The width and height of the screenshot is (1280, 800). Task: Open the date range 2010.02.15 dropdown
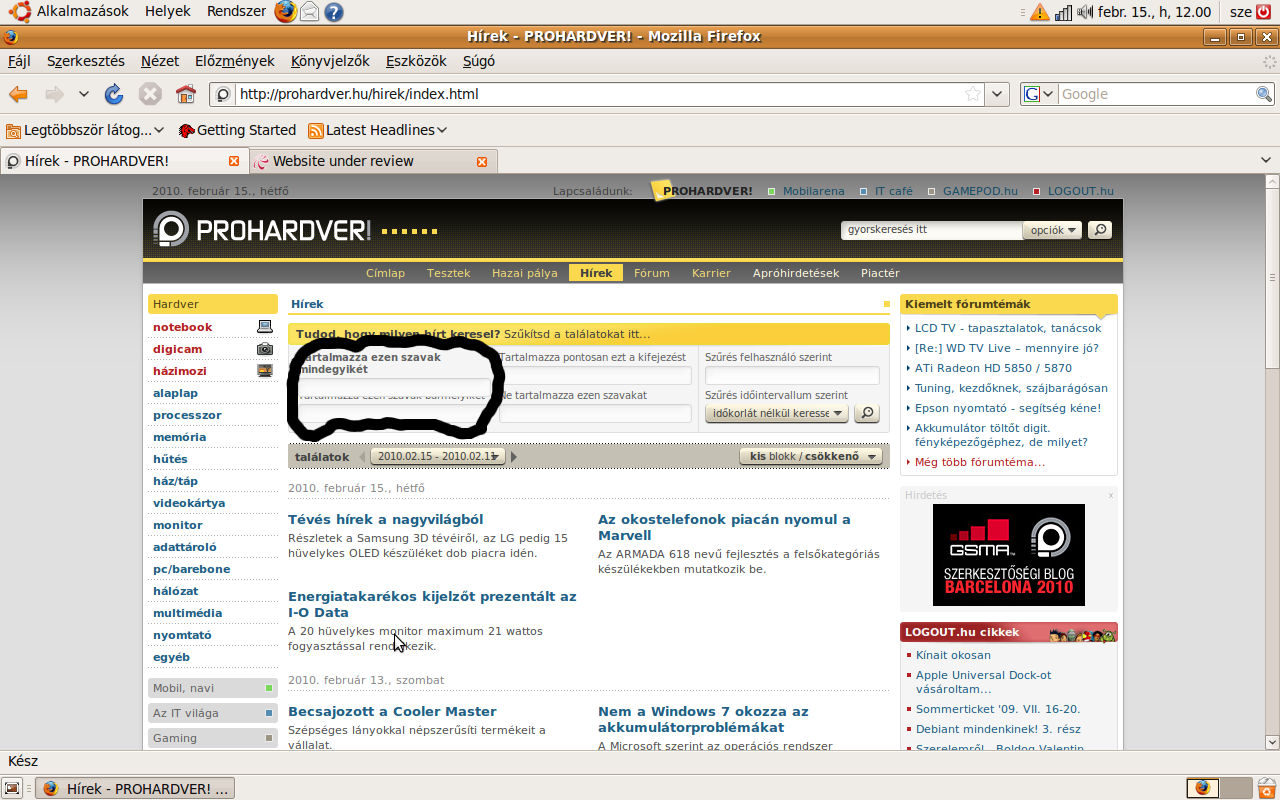(x=438, y=457)
